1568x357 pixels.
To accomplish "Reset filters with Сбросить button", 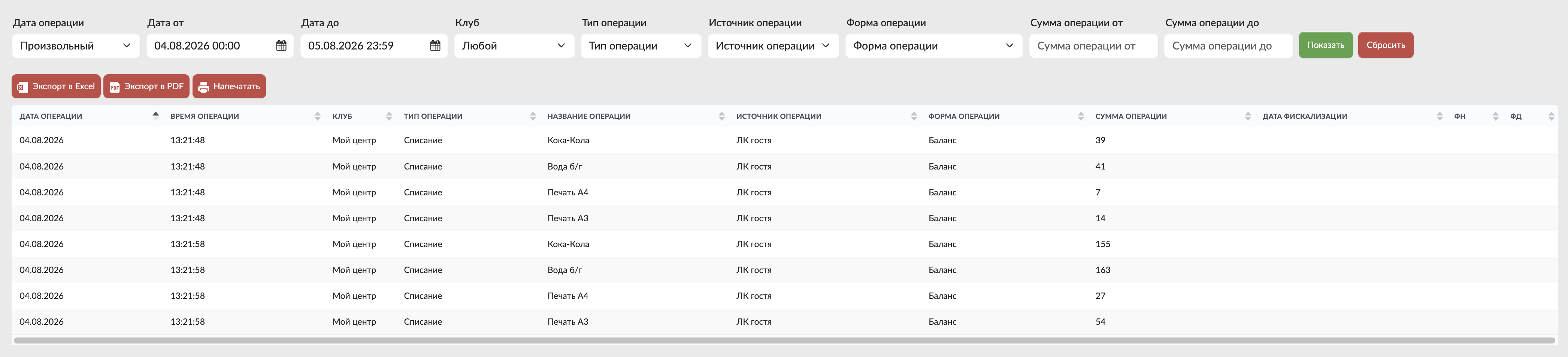I will (x=1385, y=45).
